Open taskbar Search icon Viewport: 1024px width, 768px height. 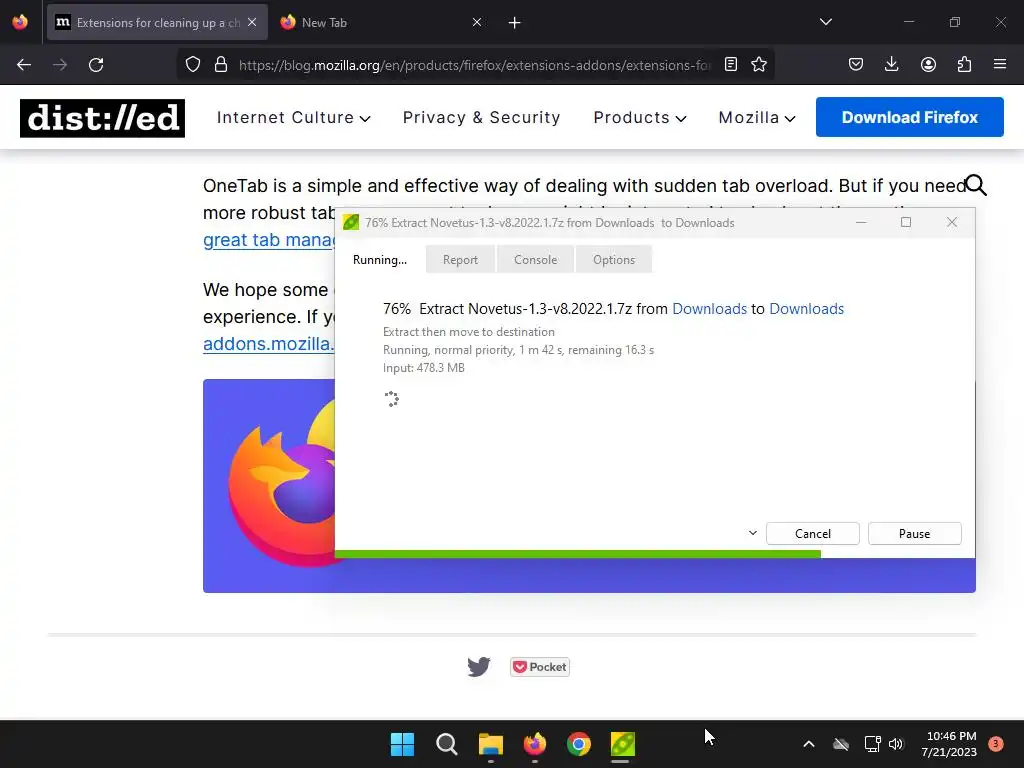[447, 744]
